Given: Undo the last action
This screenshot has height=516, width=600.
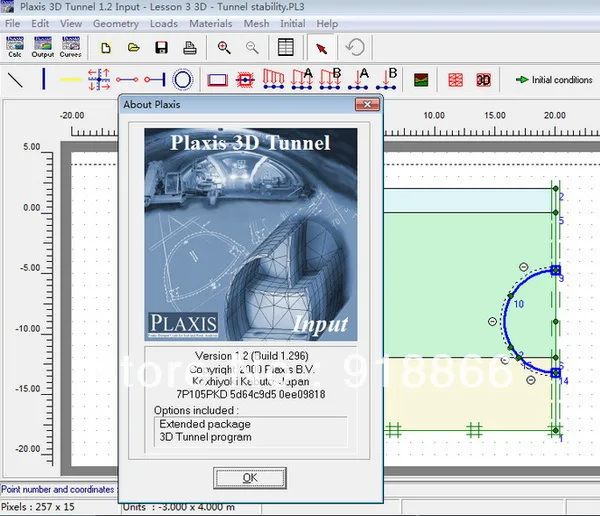Looking at the screenshot, I should [355, 47].
